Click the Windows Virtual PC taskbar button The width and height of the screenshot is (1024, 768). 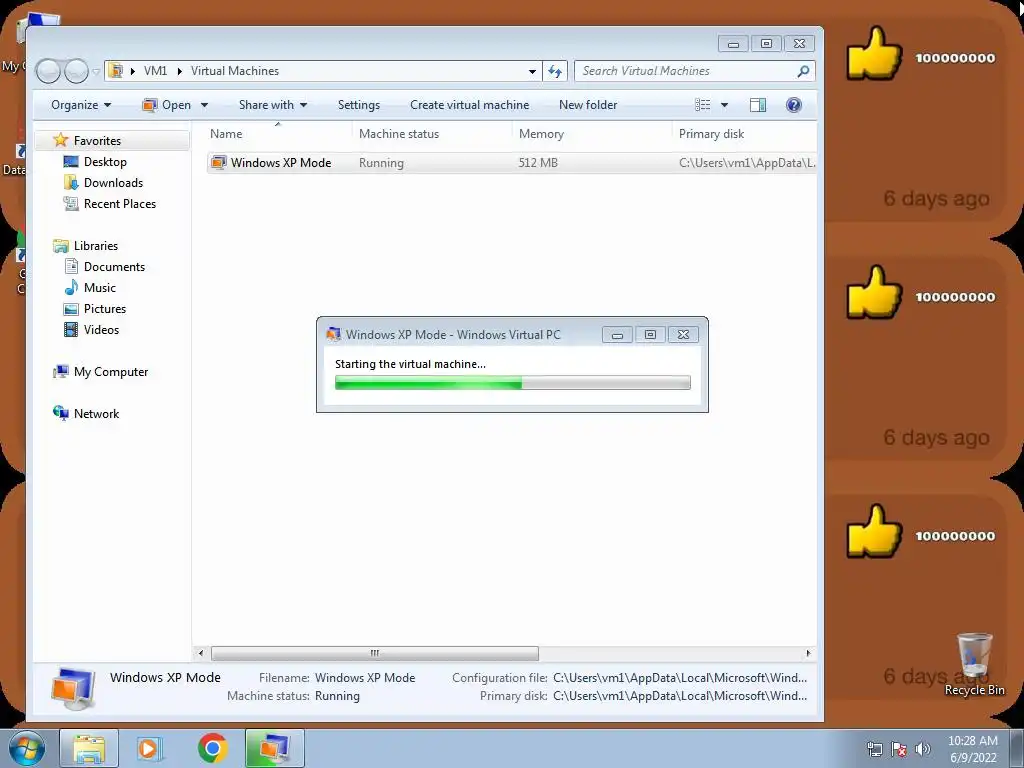click(275, 749)
